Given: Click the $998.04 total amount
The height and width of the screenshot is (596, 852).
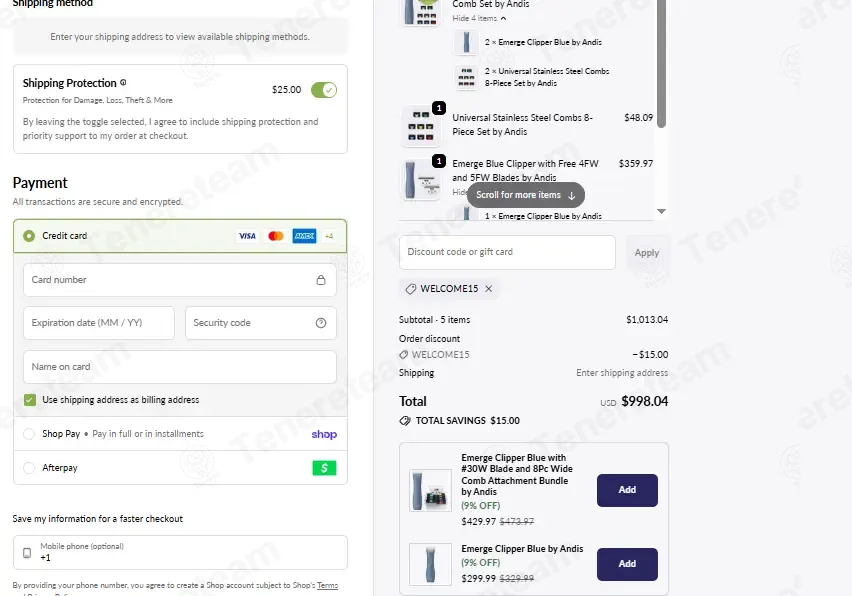Looking at the screenshot, I should (644, 401).
